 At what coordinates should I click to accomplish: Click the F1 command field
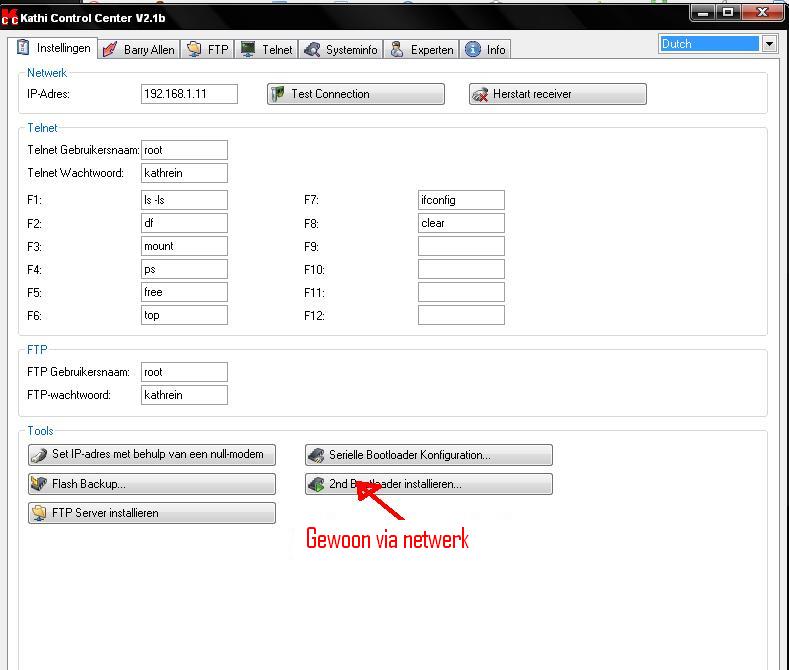184,200
